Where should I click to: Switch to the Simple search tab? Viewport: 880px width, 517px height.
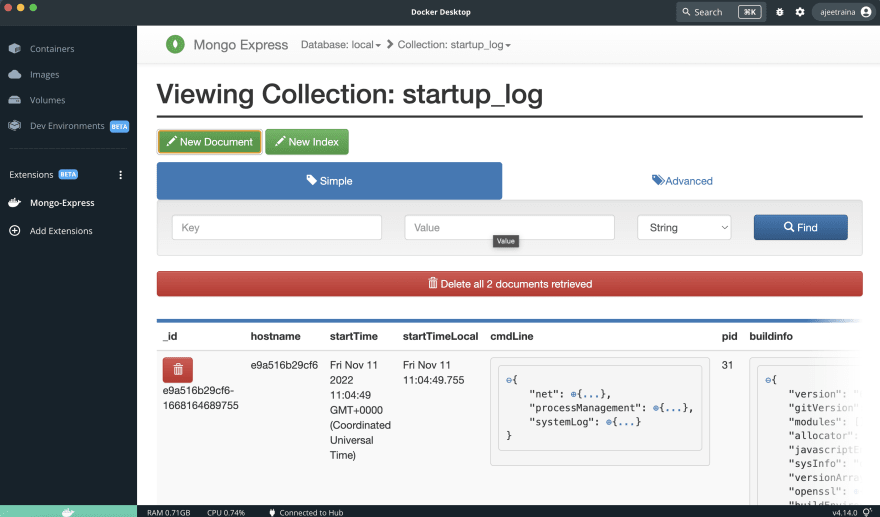point(329,181)
